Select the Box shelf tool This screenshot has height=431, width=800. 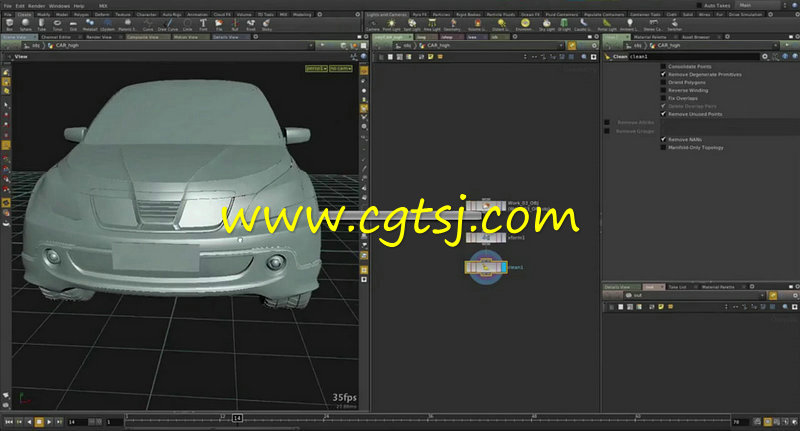9,24
